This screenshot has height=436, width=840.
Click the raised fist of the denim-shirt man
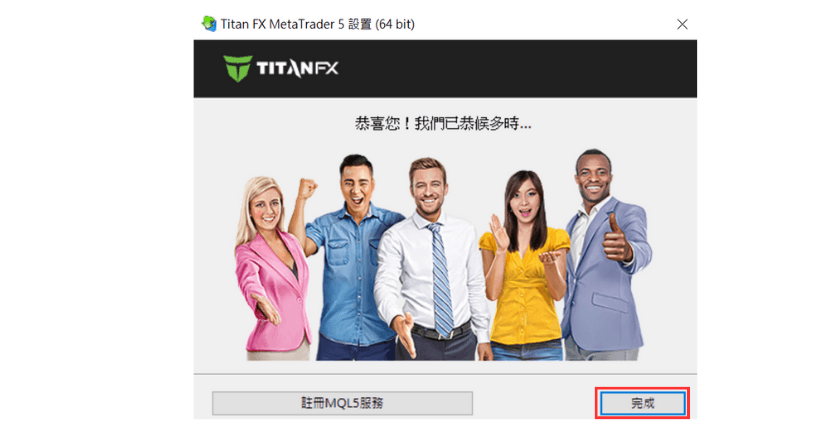pos(307,189)
